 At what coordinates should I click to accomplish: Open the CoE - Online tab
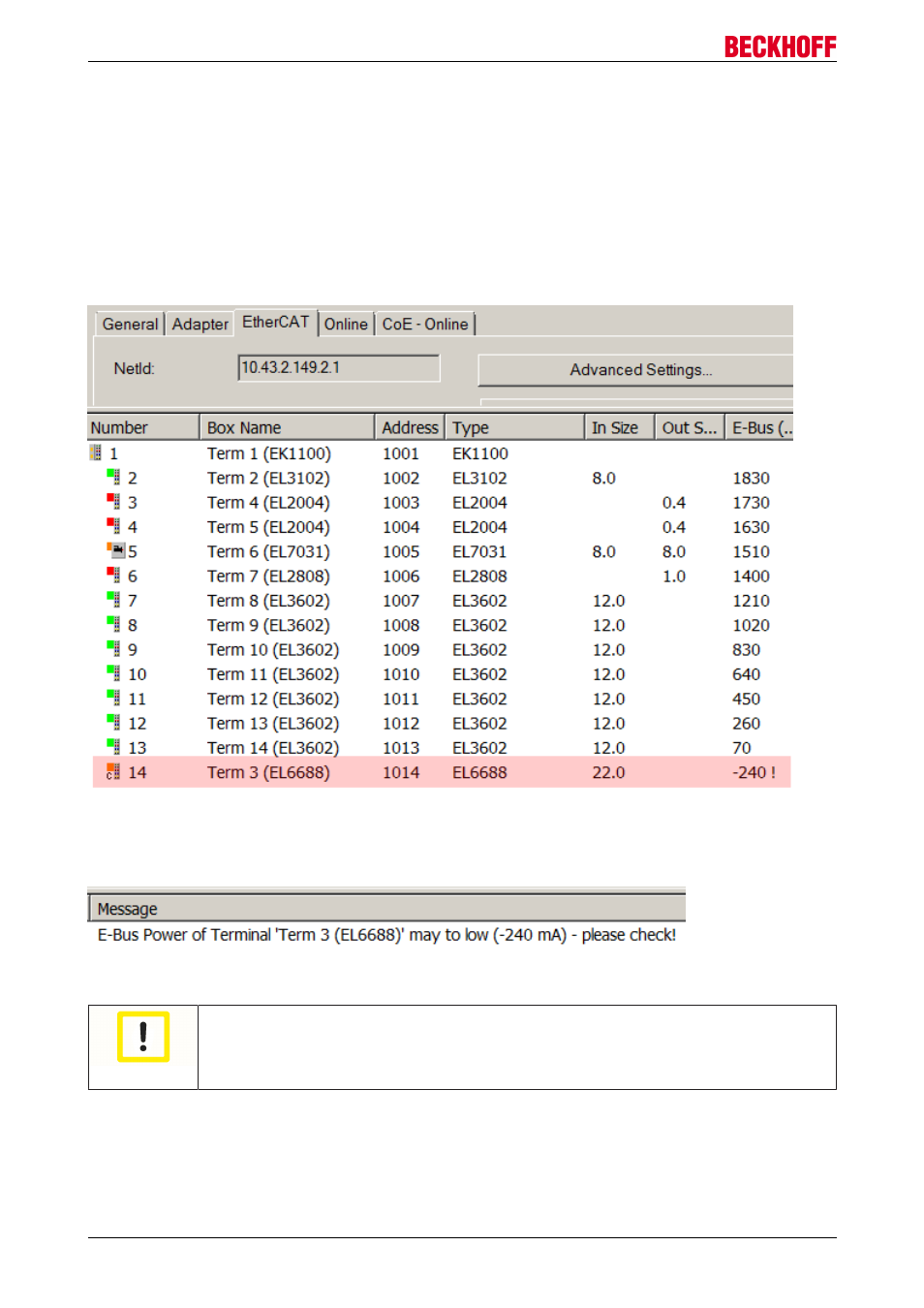425,324
